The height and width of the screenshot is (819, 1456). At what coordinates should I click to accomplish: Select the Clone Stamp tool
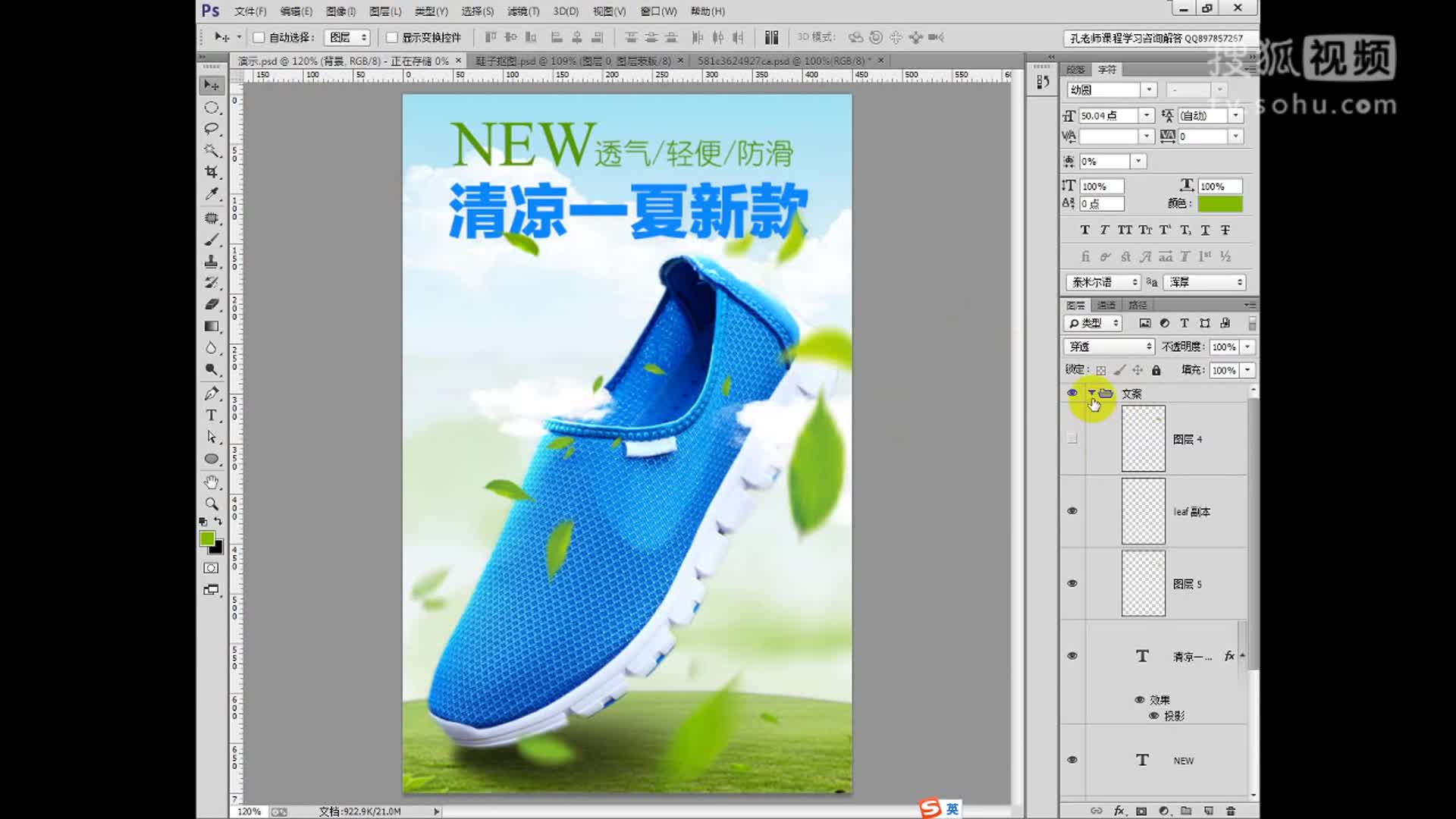212,262
